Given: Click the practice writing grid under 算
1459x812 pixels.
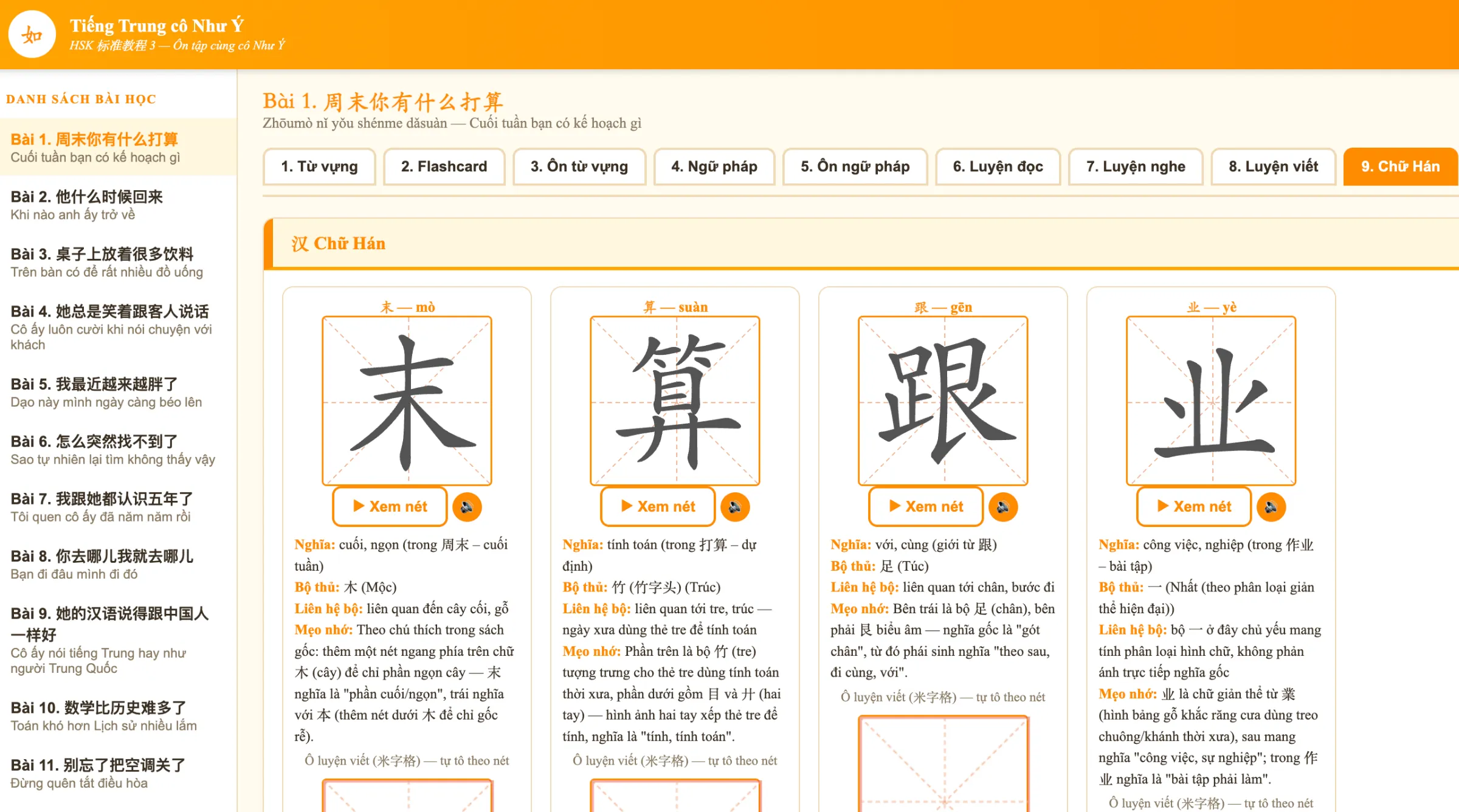Looking at the screenshot, I should tap(675, 796).
